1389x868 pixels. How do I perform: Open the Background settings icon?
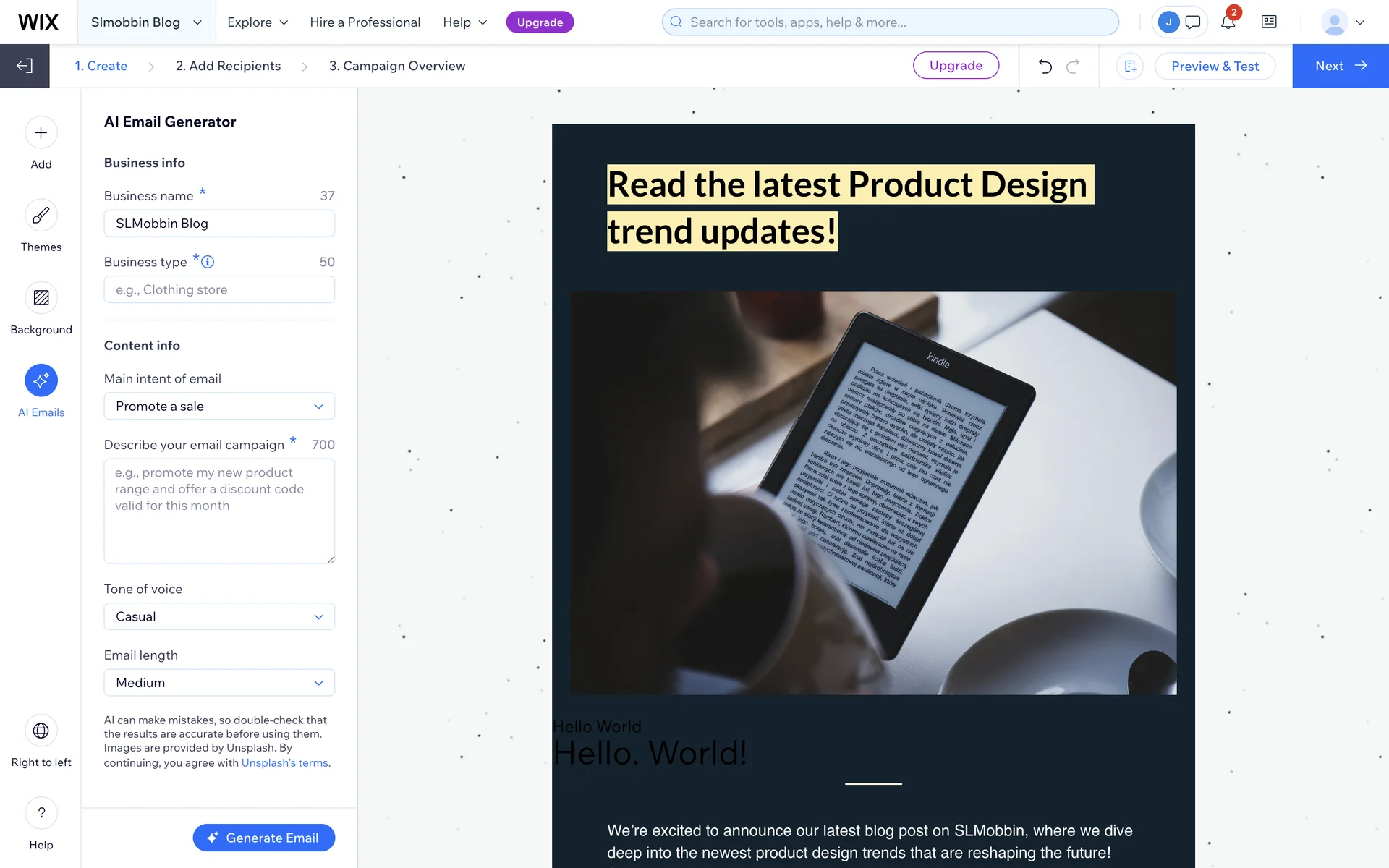tap(41, 298)
